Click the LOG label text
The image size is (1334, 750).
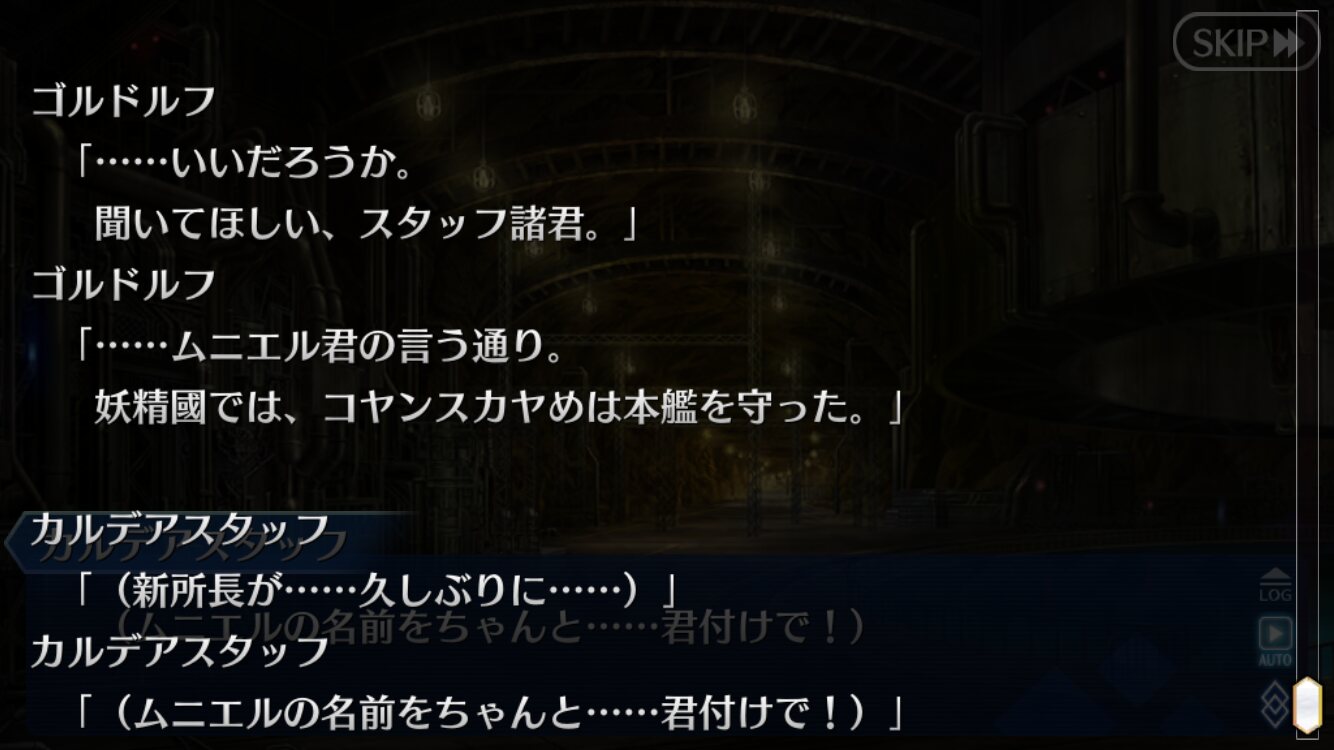pyautogui.click(x=1275, y=596)
